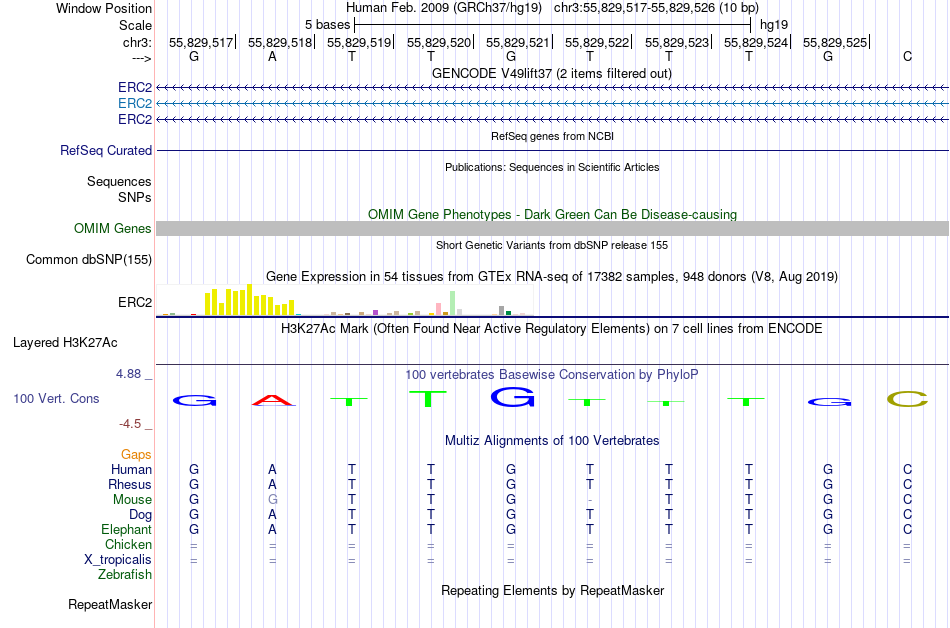This screenshot has width=950, height=628.
Task: Click the H3K27Ac Mark ENCODE track title
Action: (x=552, y=329)
